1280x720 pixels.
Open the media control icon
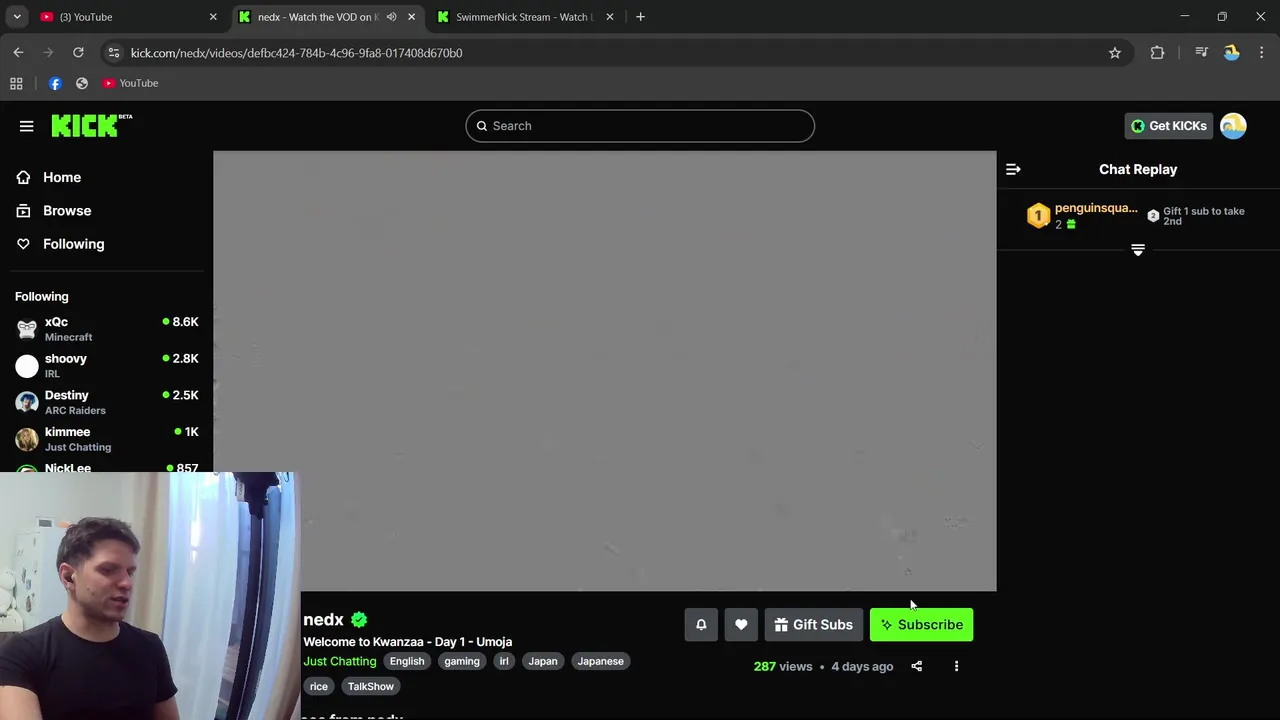1202,53
